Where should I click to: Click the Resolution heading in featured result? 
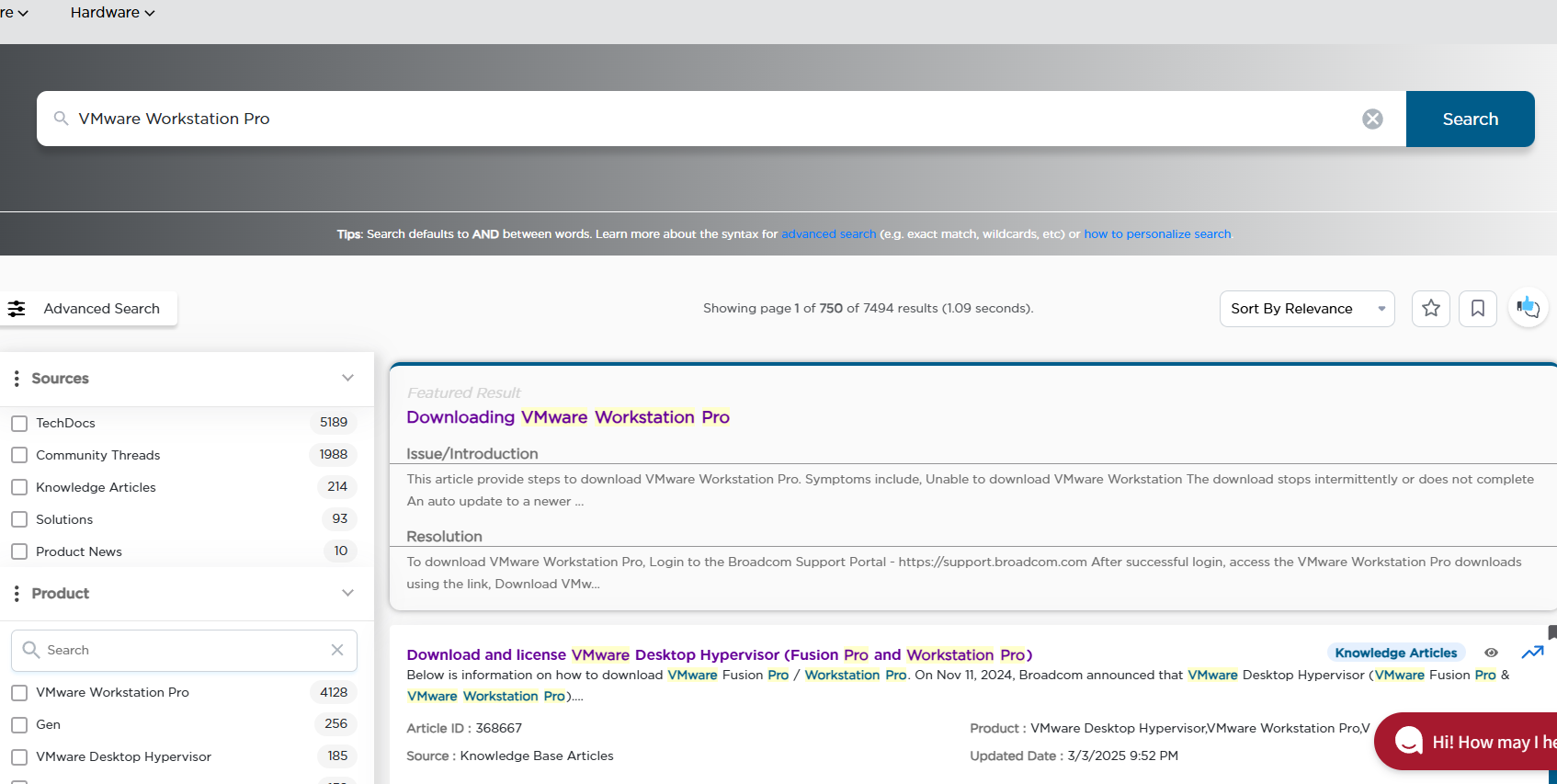tap(444, 537)
